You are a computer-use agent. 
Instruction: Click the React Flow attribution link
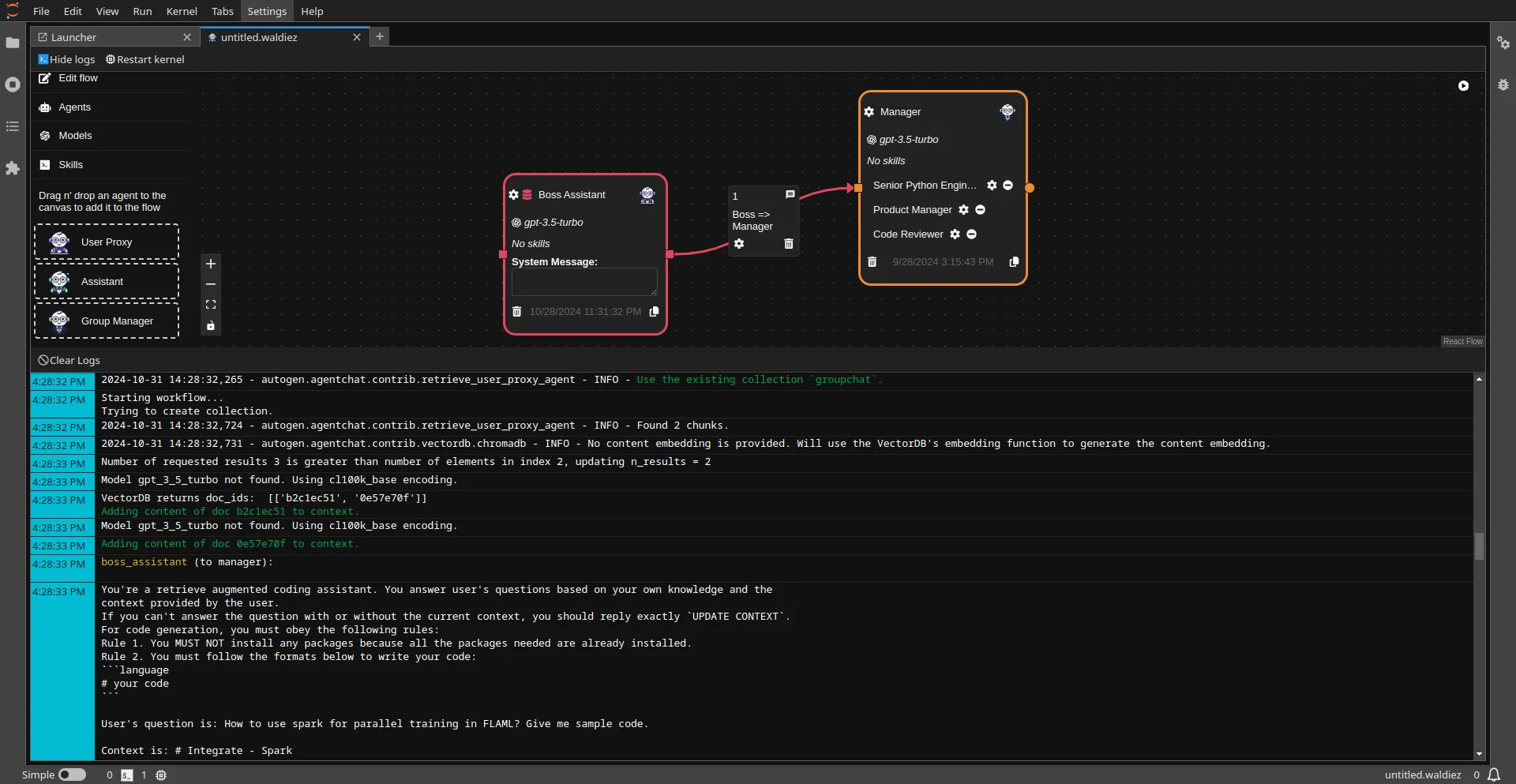(1463, 341)
